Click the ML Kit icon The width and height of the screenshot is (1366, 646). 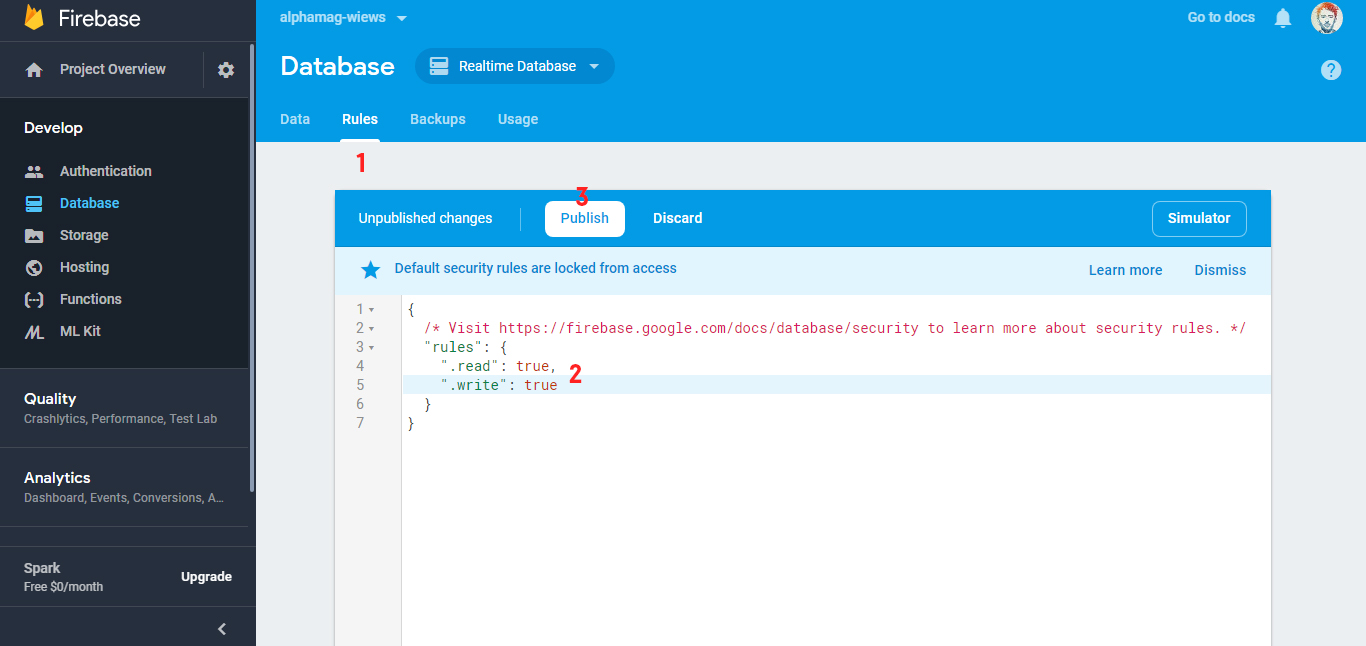[34, 331]
